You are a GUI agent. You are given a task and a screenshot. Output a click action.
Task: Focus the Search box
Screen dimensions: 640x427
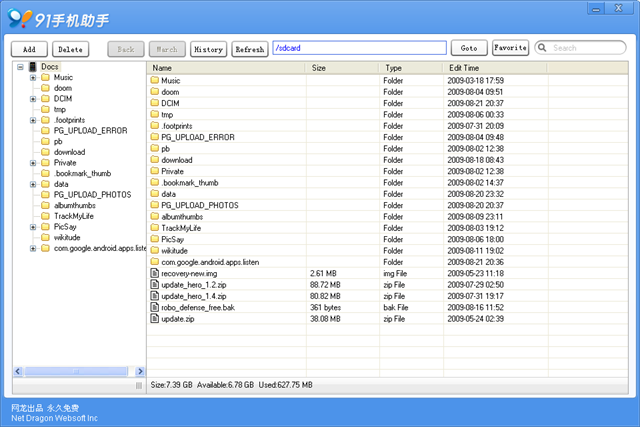pyautogui.click(x=580, y=48)
